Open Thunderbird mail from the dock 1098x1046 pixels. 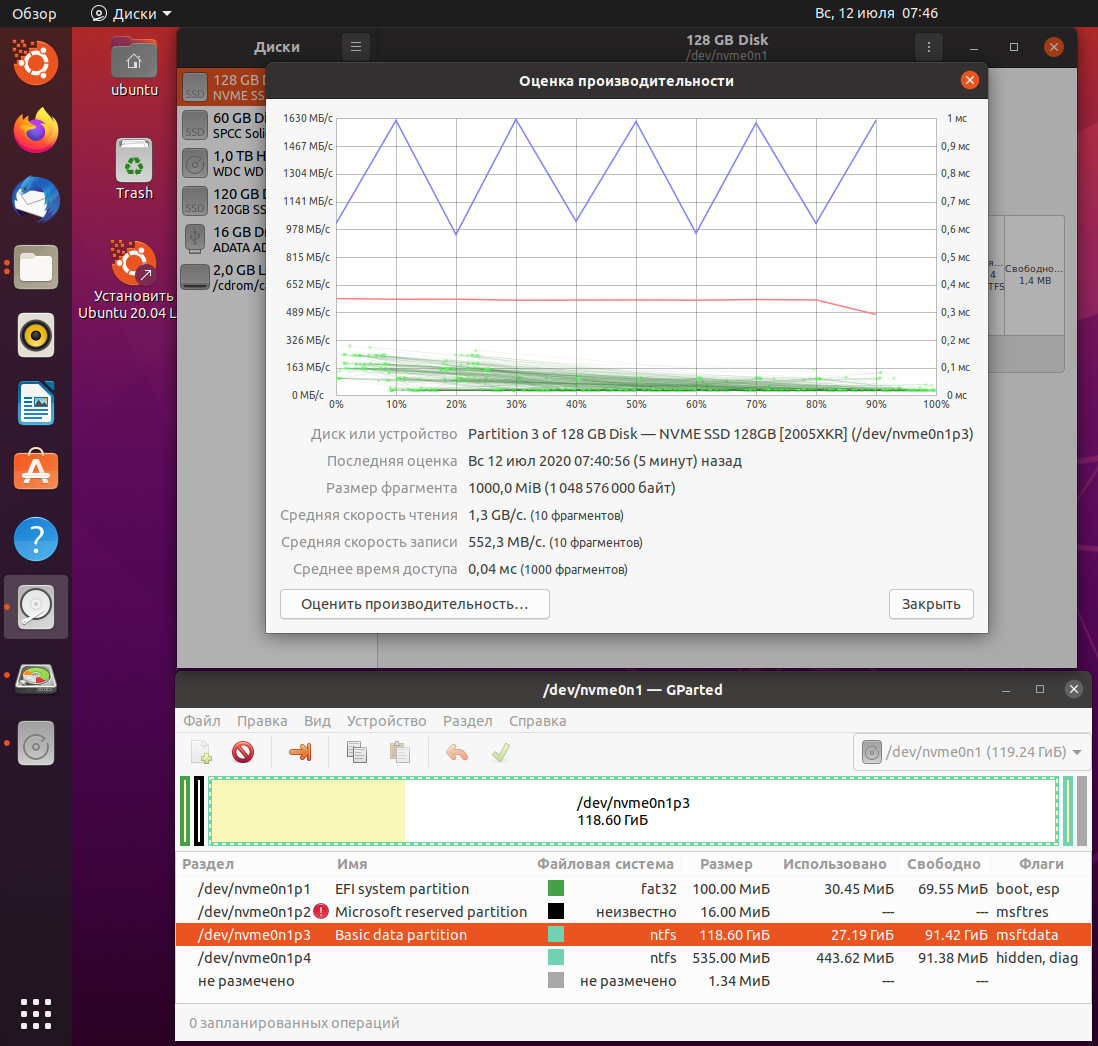(x=36, y=199)
